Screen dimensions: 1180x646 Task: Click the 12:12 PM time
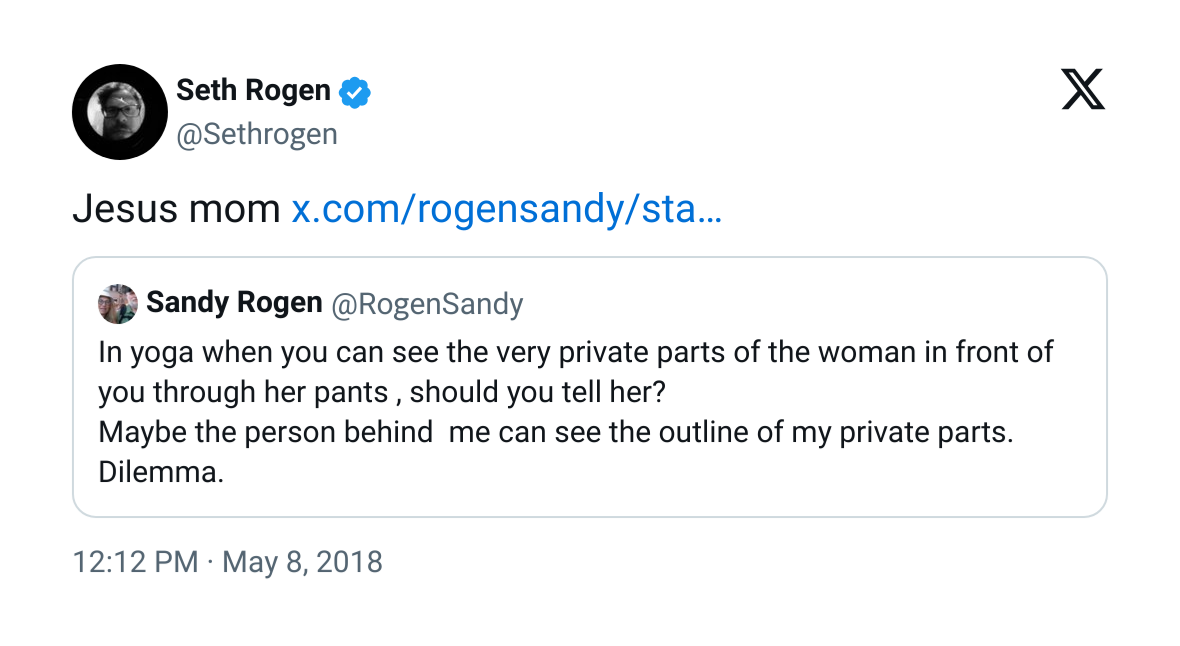pos(135,561)
